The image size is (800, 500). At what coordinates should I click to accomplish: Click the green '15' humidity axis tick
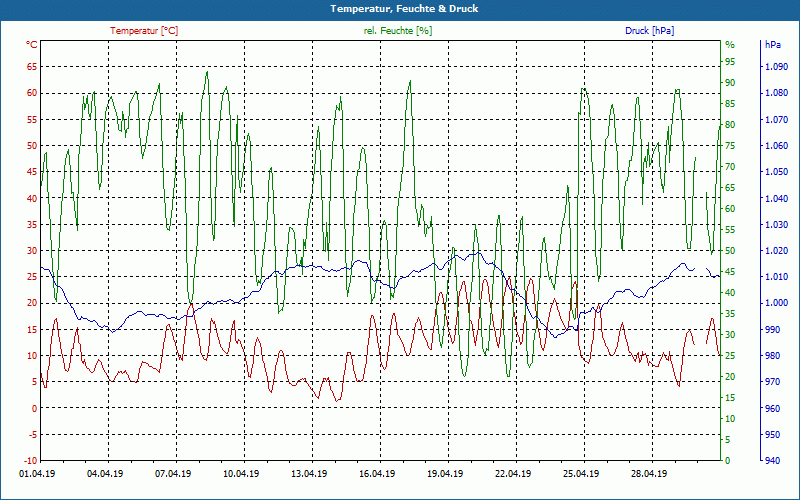pos(730,397)
